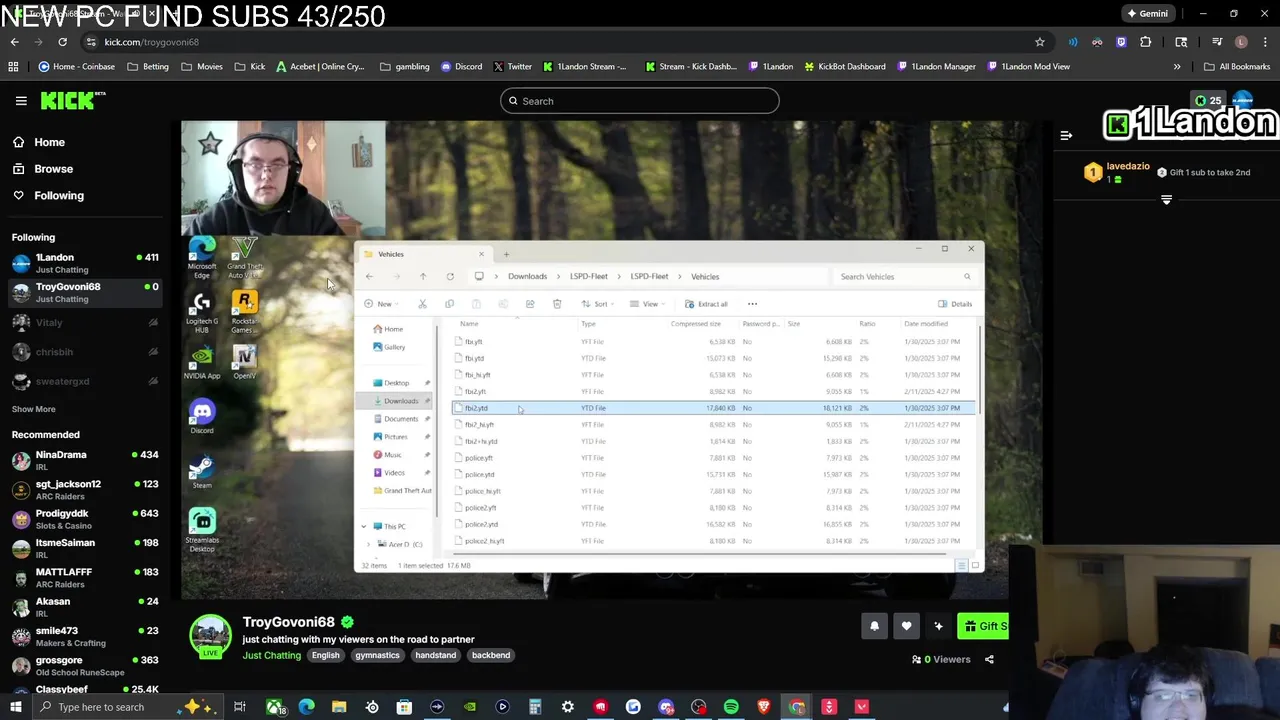Image resolution: width=1280 pixels, height=720 pixels.
Task: Select the backbend tag
Action: (491, 655)
